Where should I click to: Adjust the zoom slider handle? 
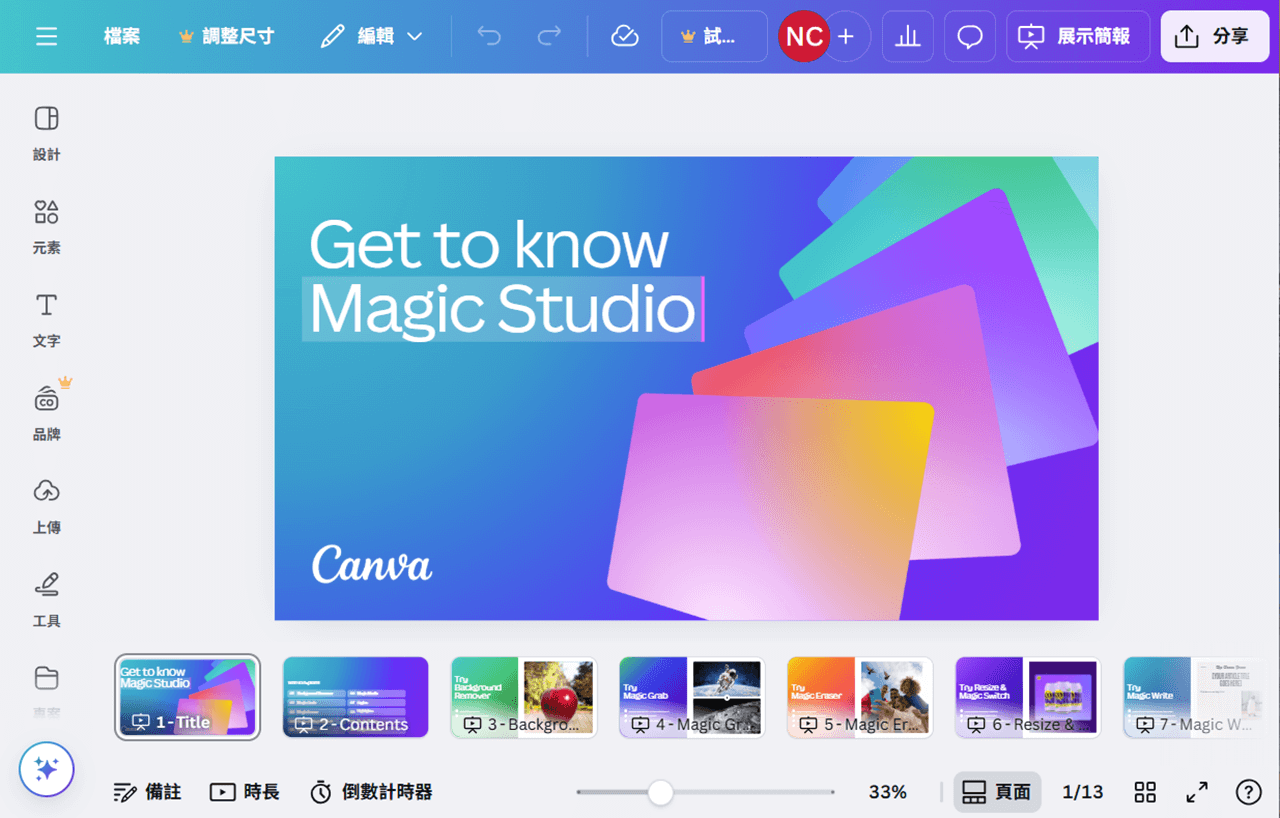pos(660,792)
